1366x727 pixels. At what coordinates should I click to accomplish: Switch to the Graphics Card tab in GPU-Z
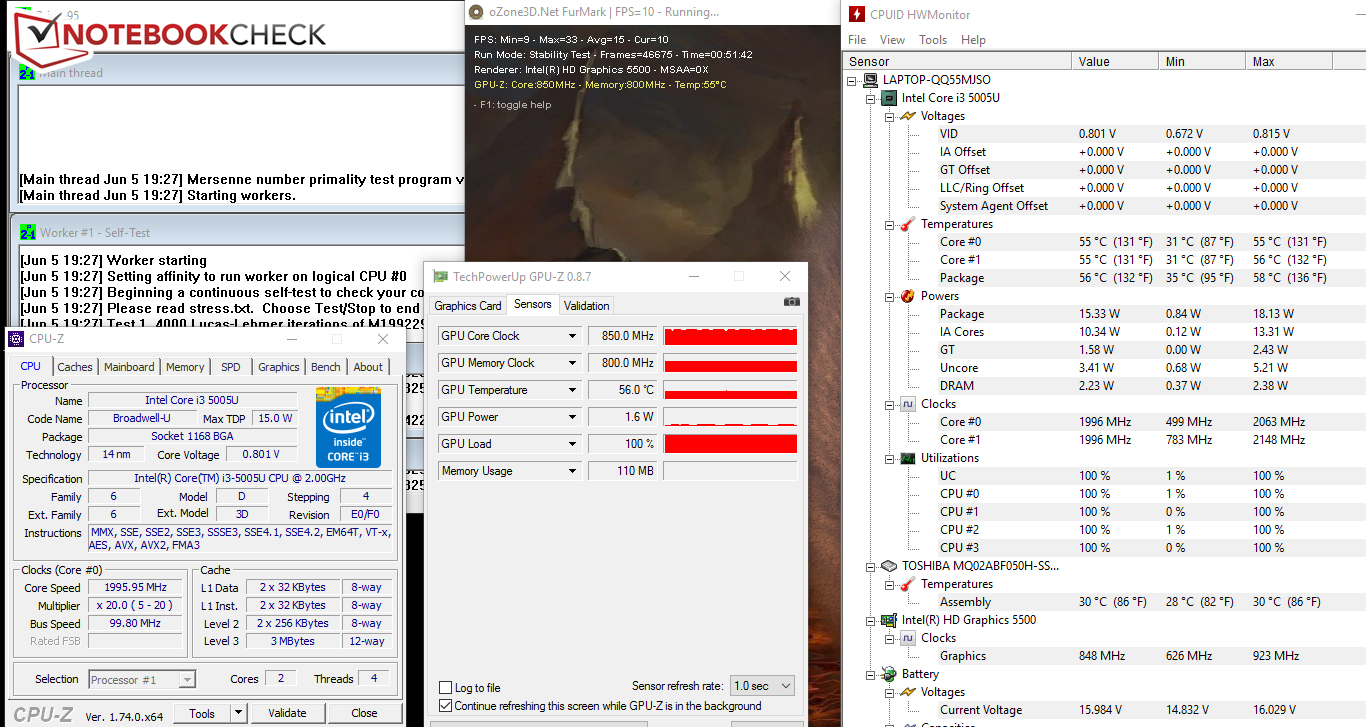click(468, 306)
